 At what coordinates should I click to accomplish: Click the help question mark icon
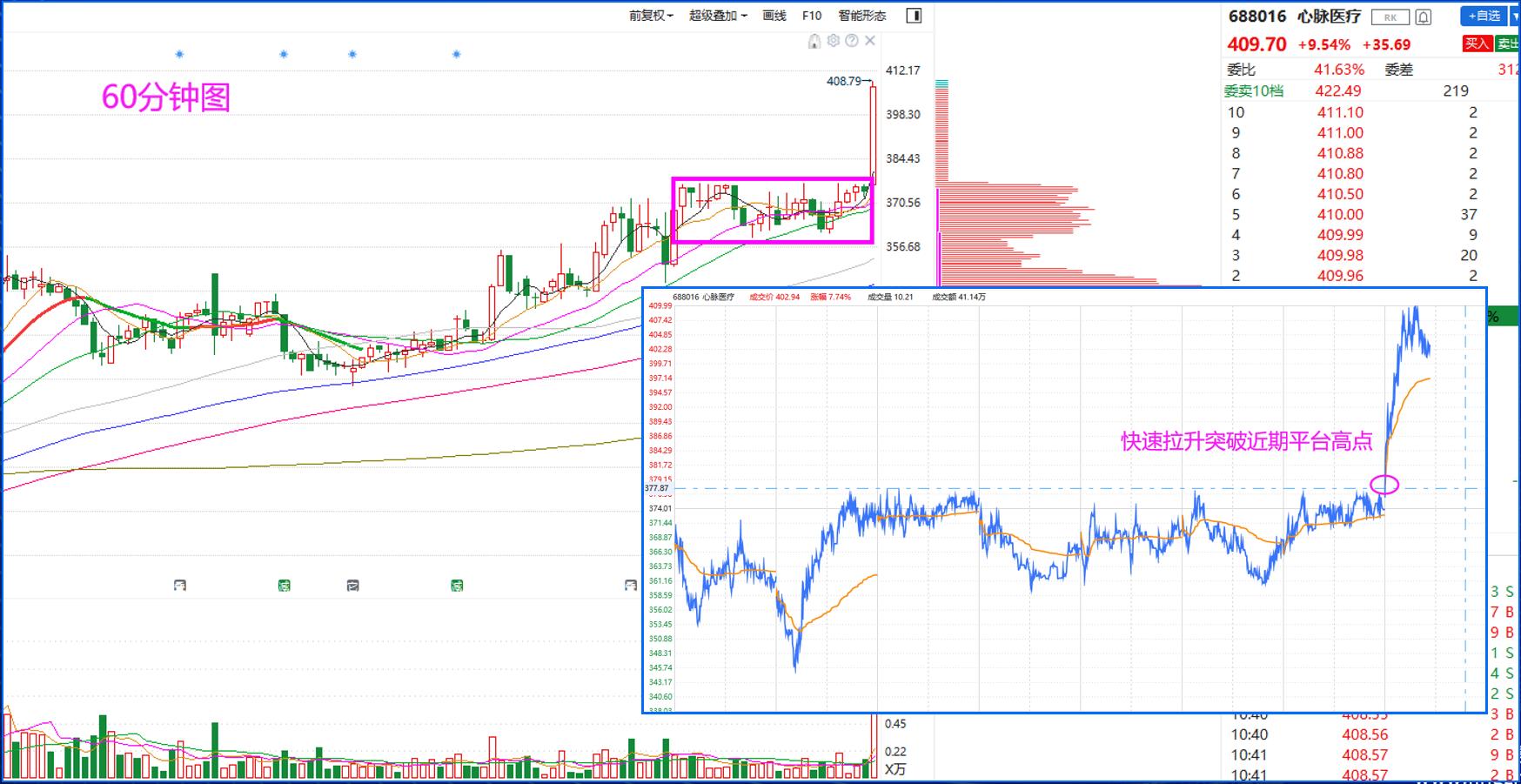point(852,41)
